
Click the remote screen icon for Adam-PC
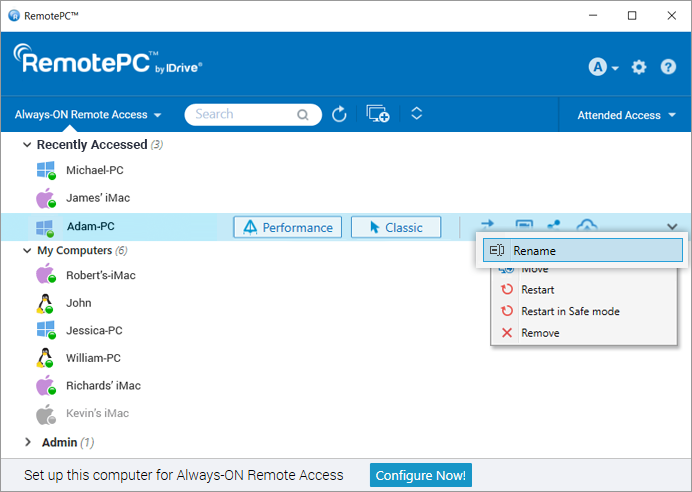point(524,225)
